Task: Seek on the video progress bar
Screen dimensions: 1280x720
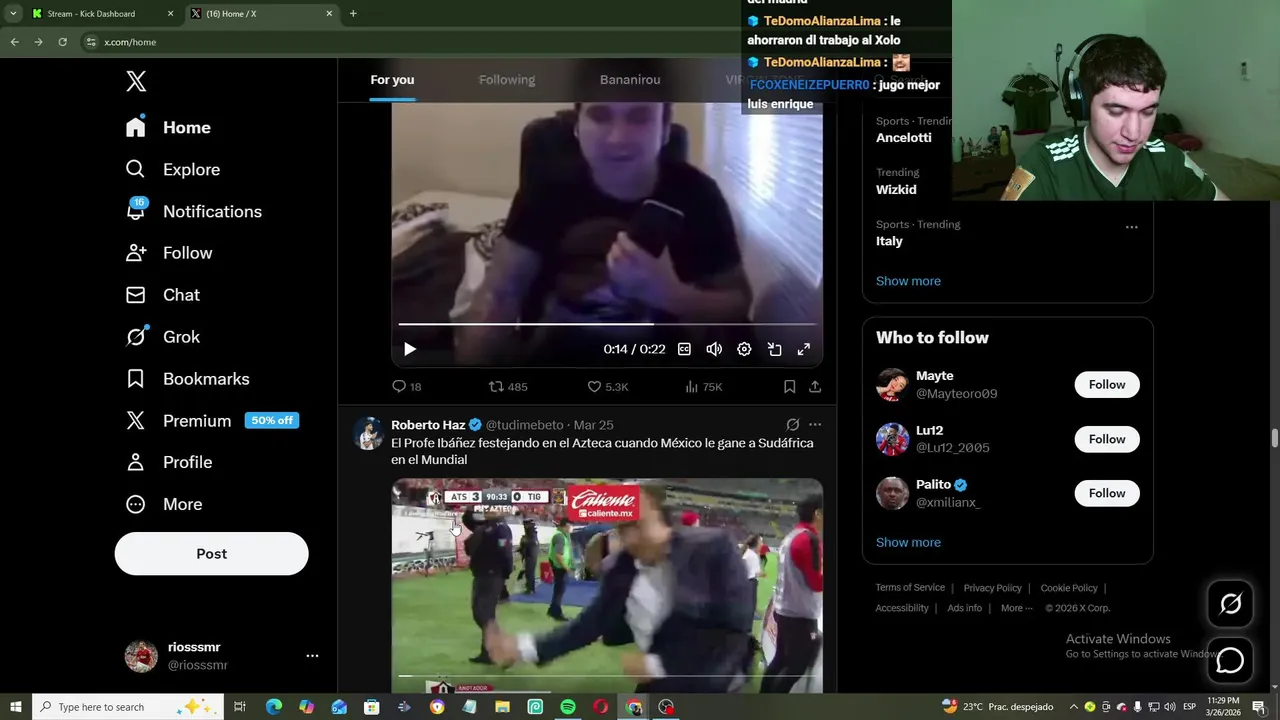Action: [607, 324]
